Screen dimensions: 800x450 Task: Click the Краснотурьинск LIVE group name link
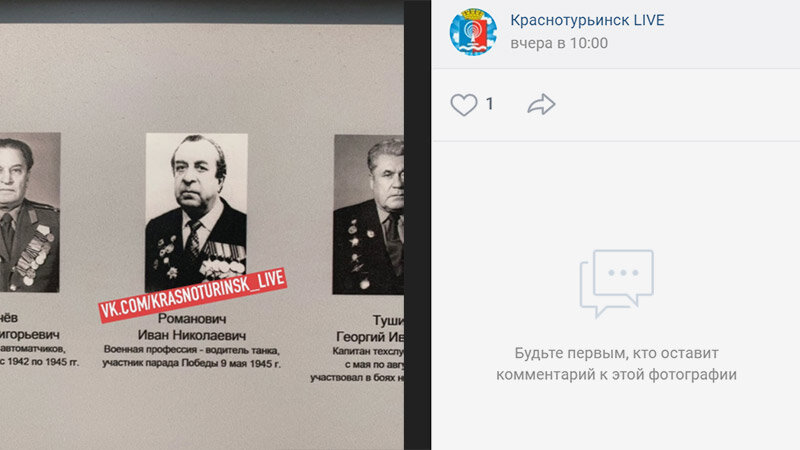[587, 20]
